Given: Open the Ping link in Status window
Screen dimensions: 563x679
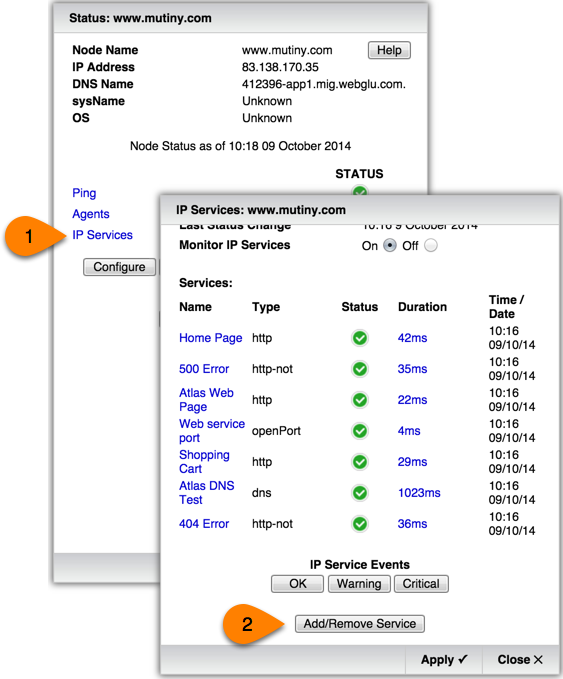Looking at the screenshot, I should coord(84,193).
